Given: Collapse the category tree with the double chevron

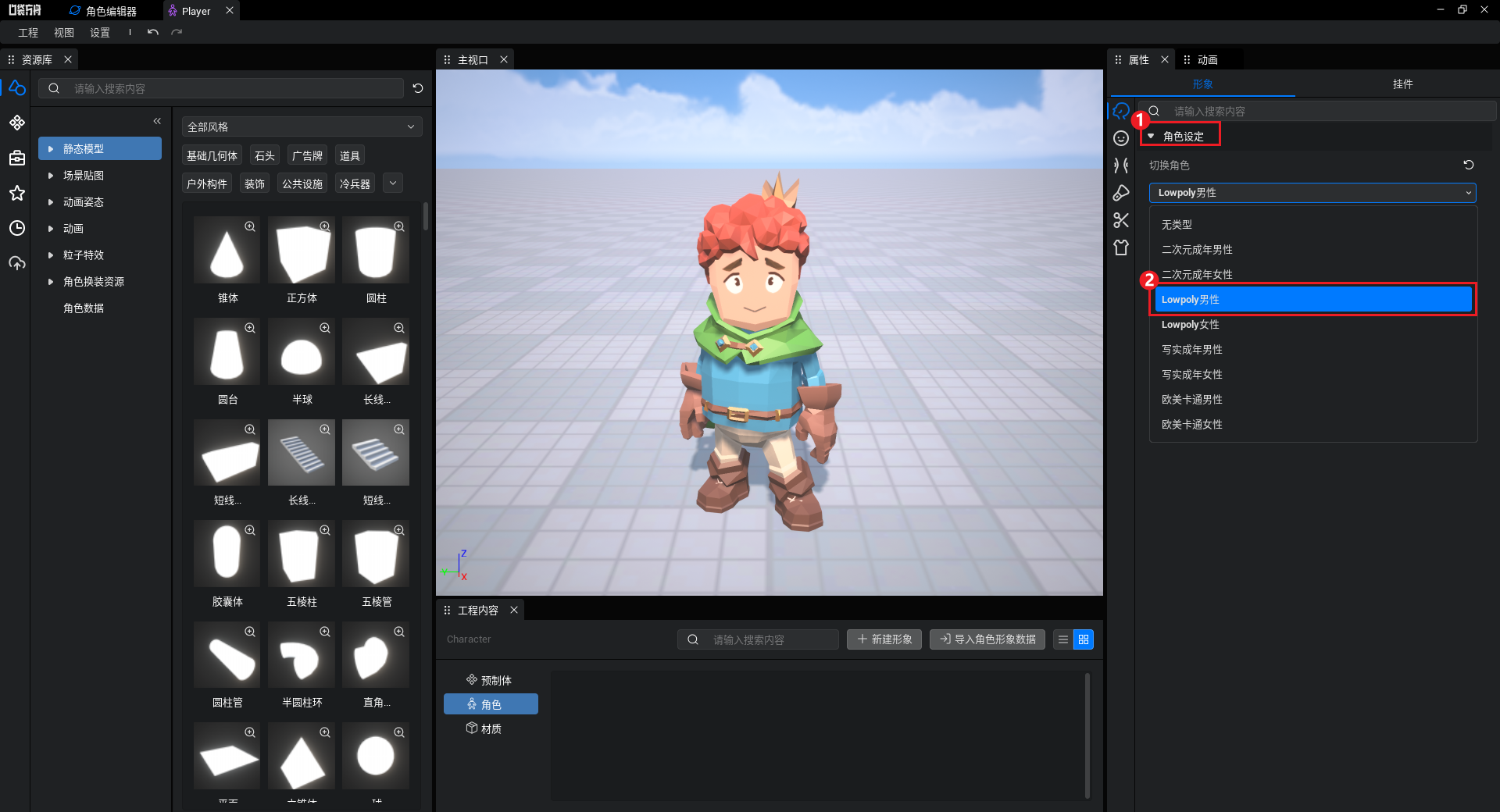Looking at the screenshot, I should tap(157, 121).
